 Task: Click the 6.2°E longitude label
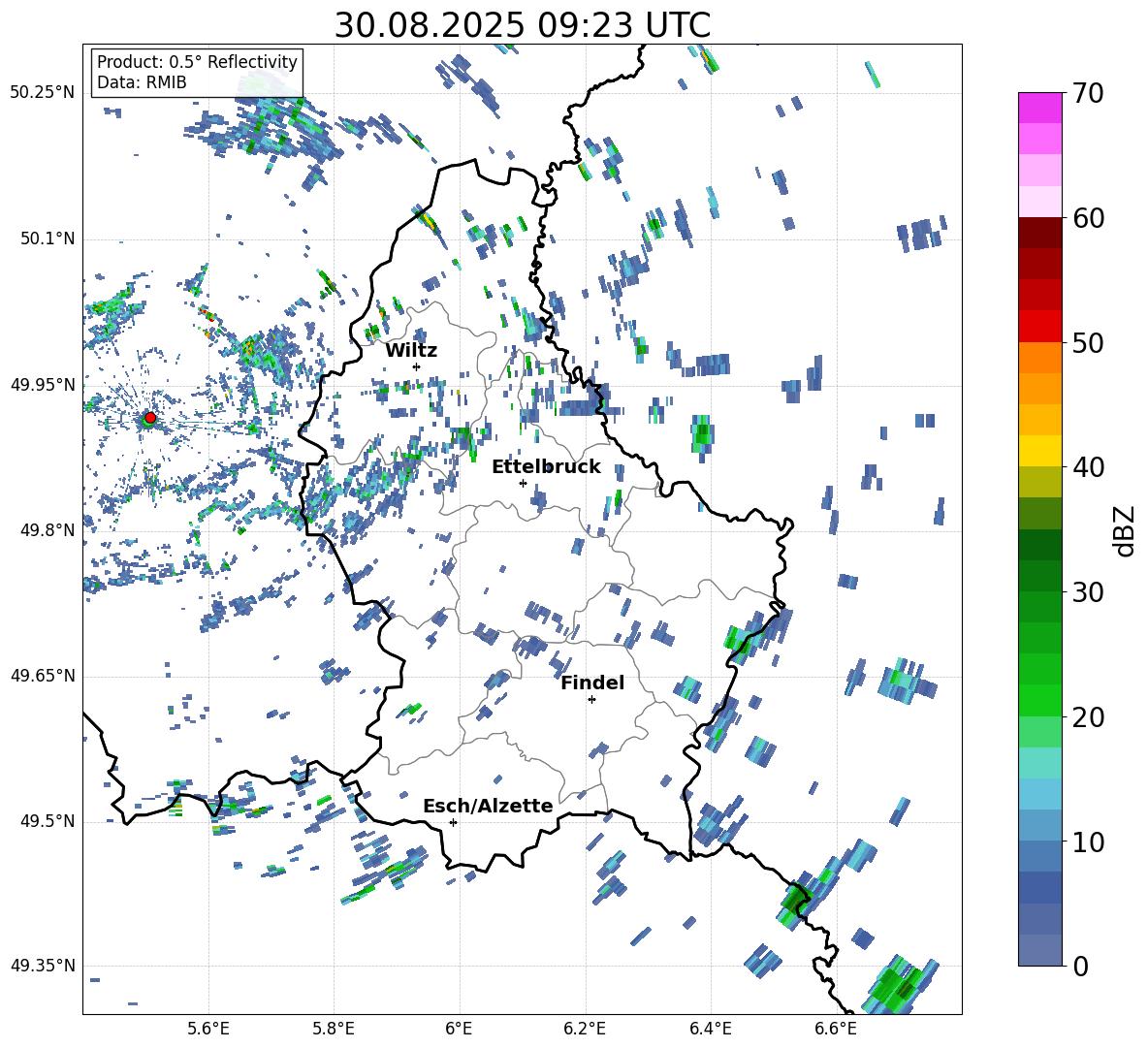tap(585, 1029)
